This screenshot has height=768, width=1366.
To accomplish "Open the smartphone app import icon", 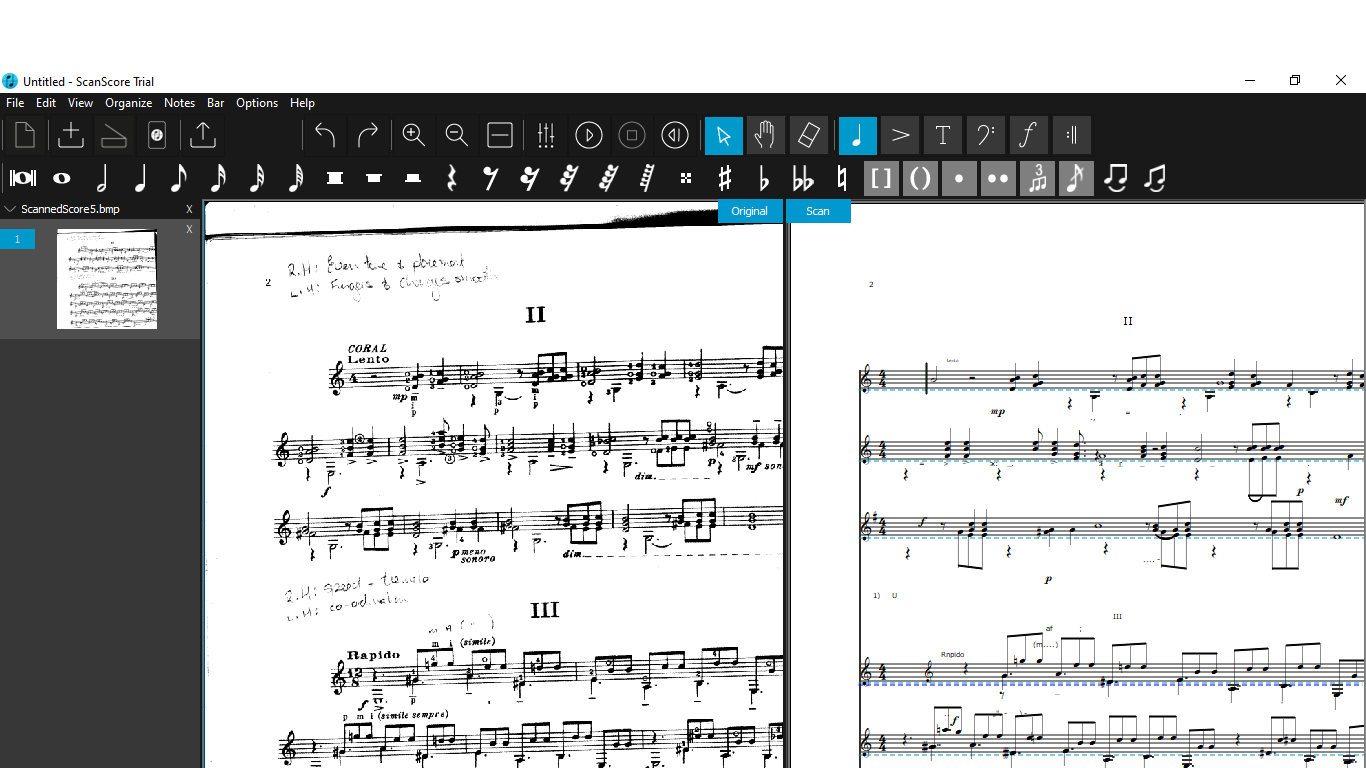I will pos(156,135).
